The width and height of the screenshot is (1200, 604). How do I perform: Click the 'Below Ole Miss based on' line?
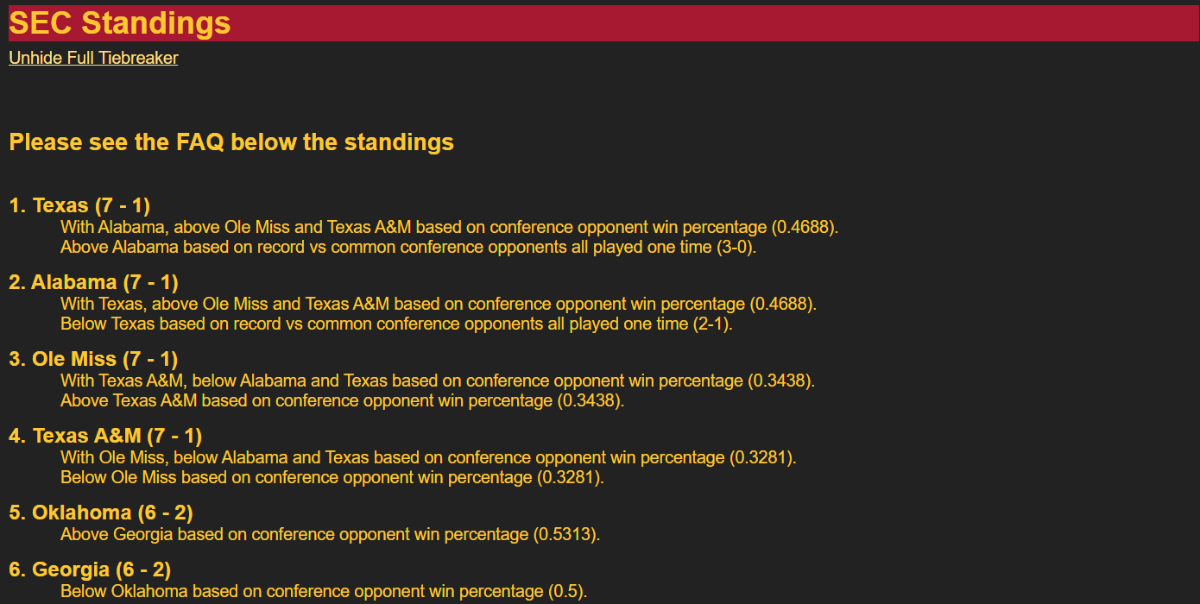pos(332,477)
